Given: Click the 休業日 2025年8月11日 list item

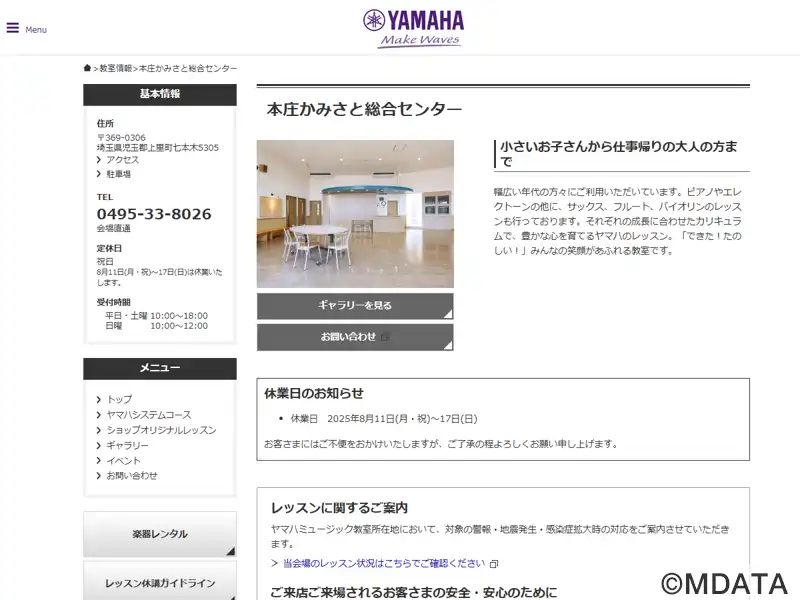Looking at the screenshot, I should click(x=384, y=419).
